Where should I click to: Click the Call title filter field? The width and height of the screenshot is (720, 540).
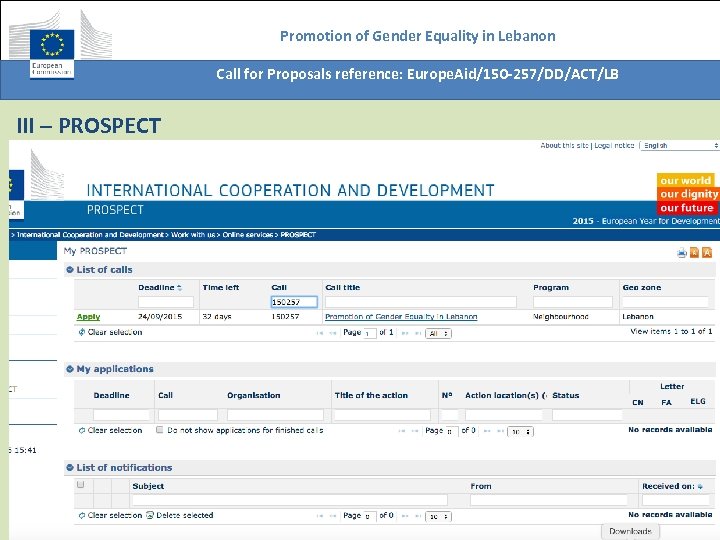click(x=421, y=302)
